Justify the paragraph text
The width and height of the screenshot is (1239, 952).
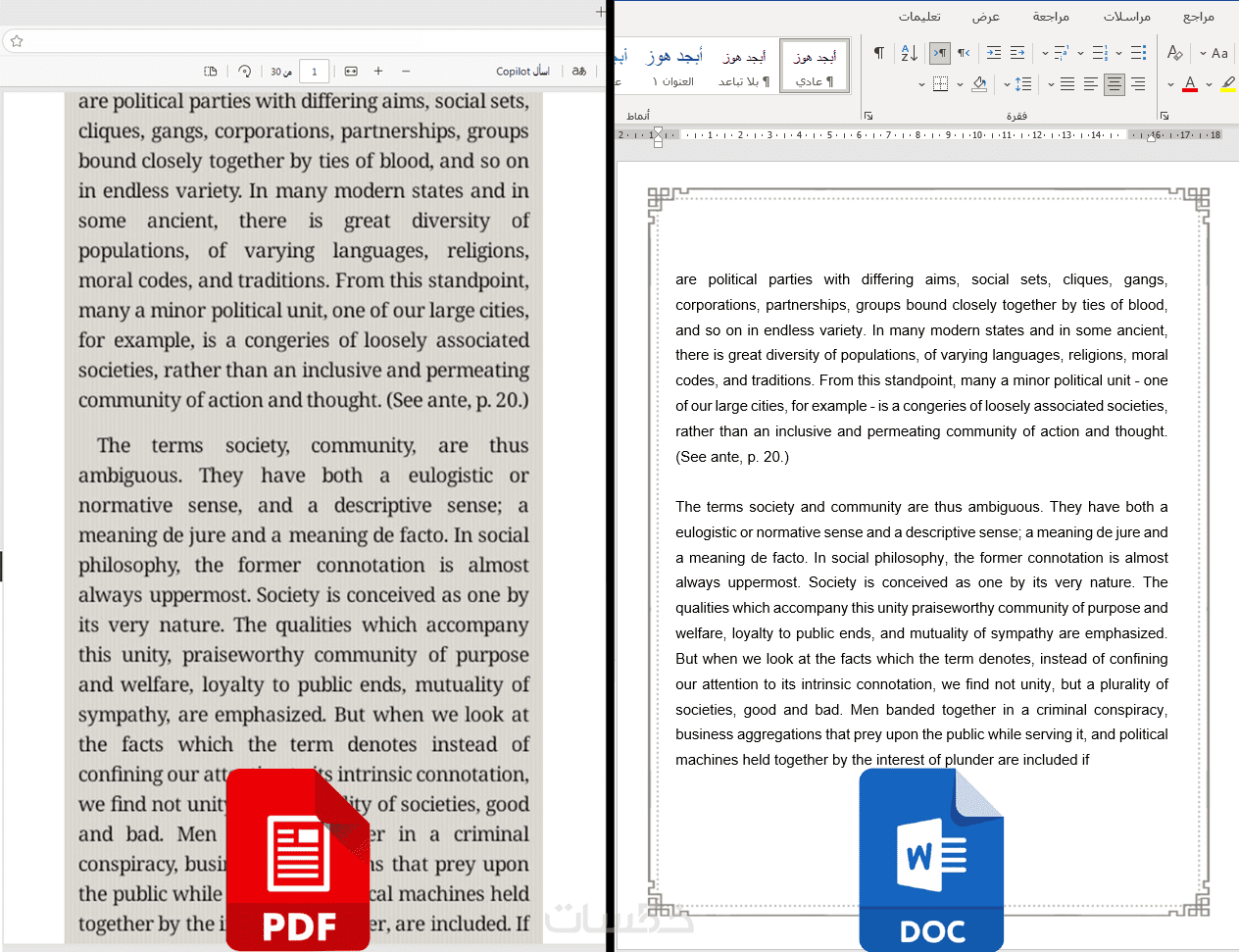tap(1067, 84)
